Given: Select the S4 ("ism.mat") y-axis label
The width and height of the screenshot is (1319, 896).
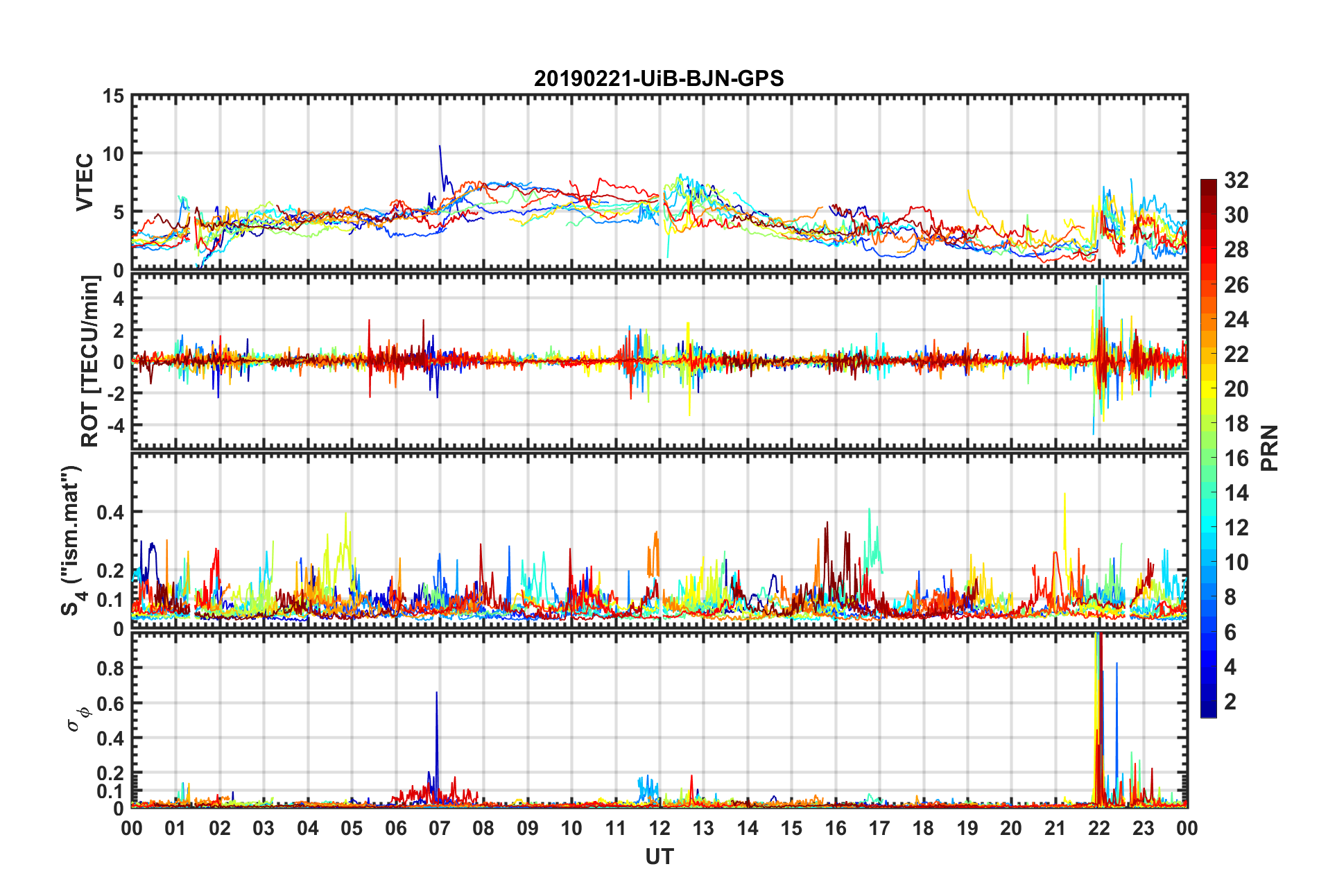Looking at the screenshot, I should click(x=71, y=540).
